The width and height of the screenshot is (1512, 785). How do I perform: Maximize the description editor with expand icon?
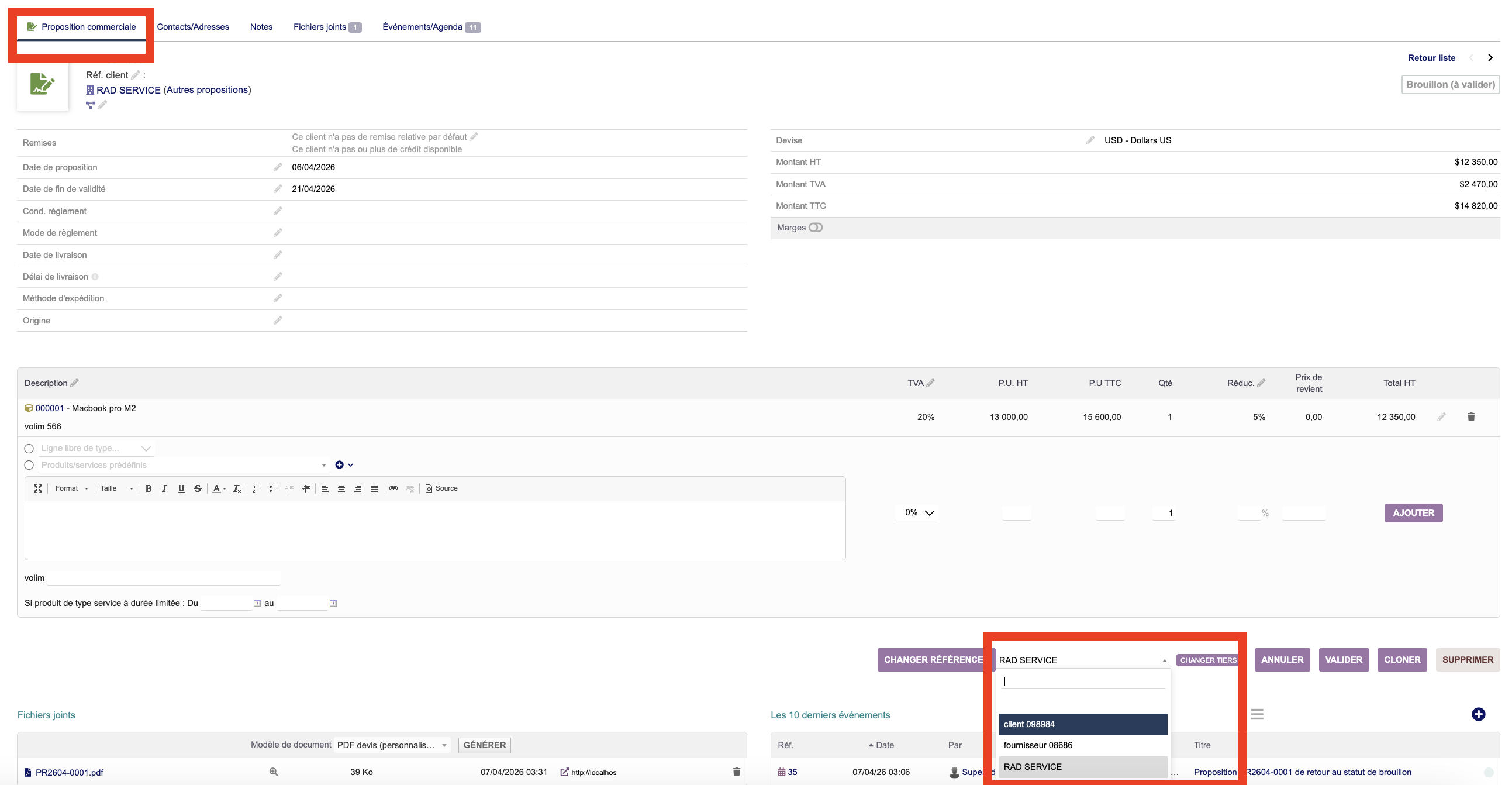(38, 488)
